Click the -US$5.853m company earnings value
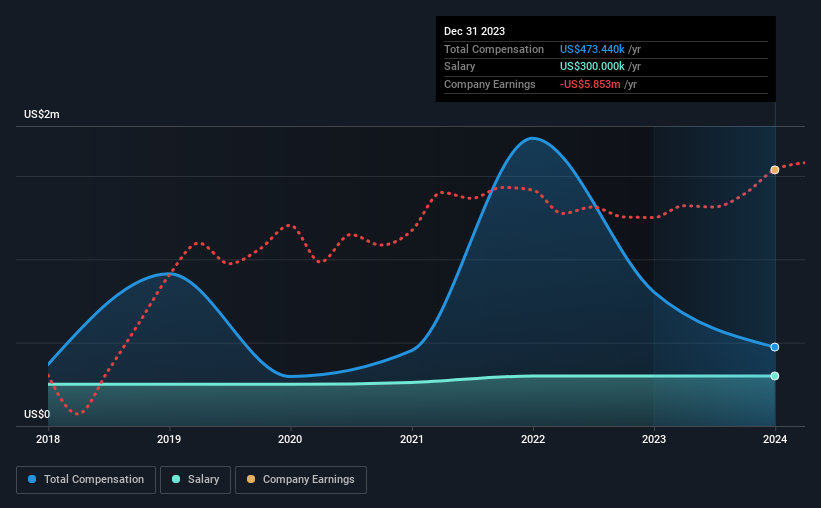The image size is (821, 508). [590, 84]
